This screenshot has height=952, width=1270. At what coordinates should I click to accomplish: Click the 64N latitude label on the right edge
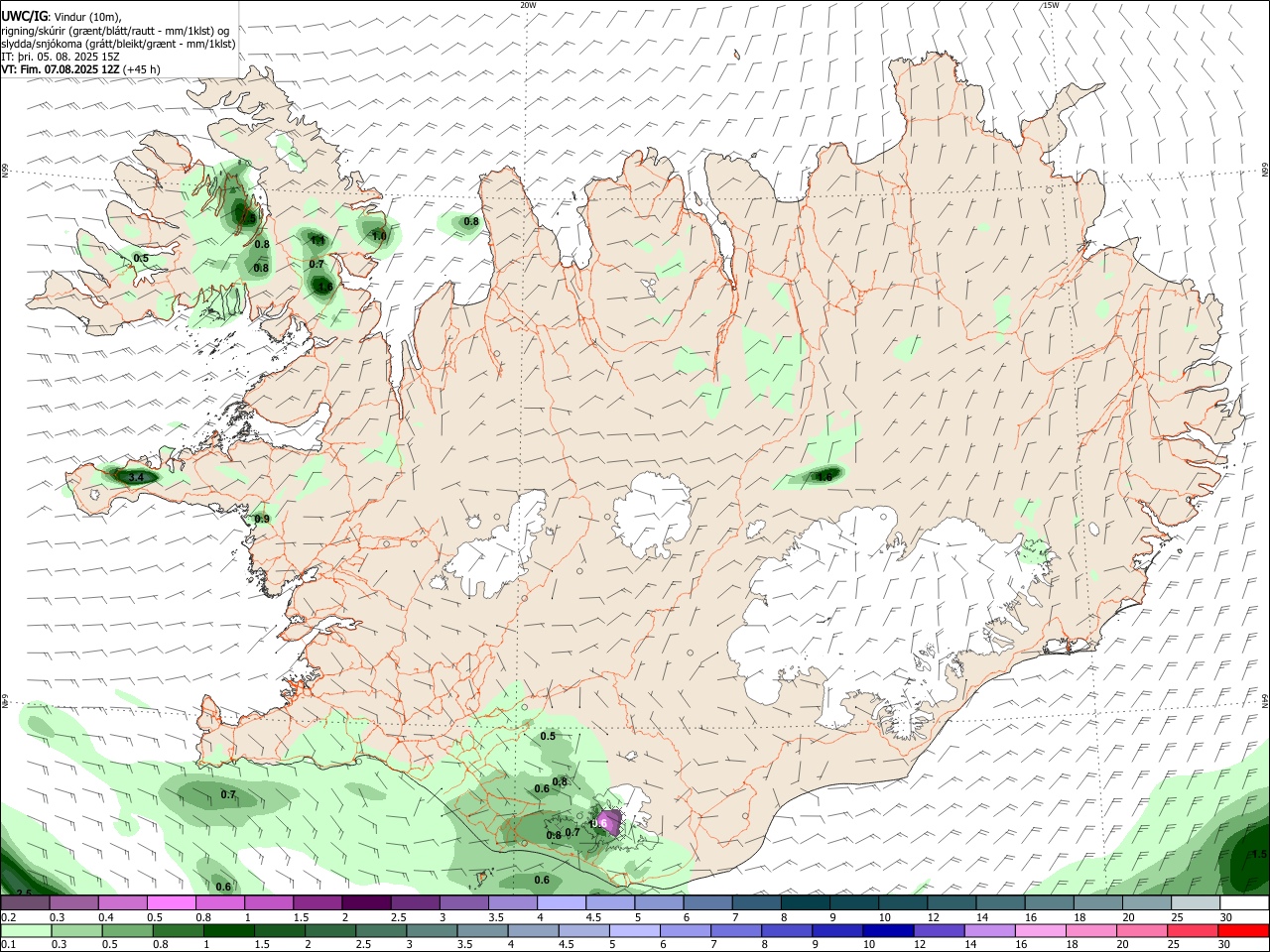[x=1265, y=700]
